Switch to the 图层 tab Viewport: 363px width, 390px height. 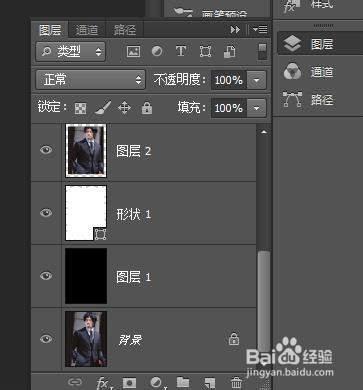coord(50,30)
